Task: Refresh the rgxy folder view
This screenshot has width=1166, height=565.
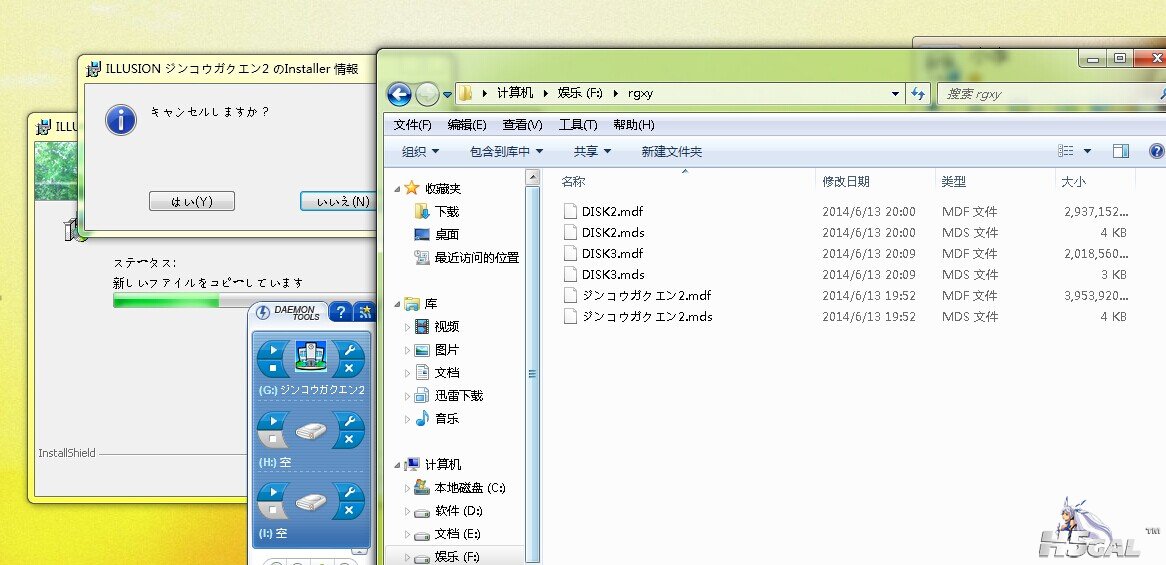Action: pos(918,94)
